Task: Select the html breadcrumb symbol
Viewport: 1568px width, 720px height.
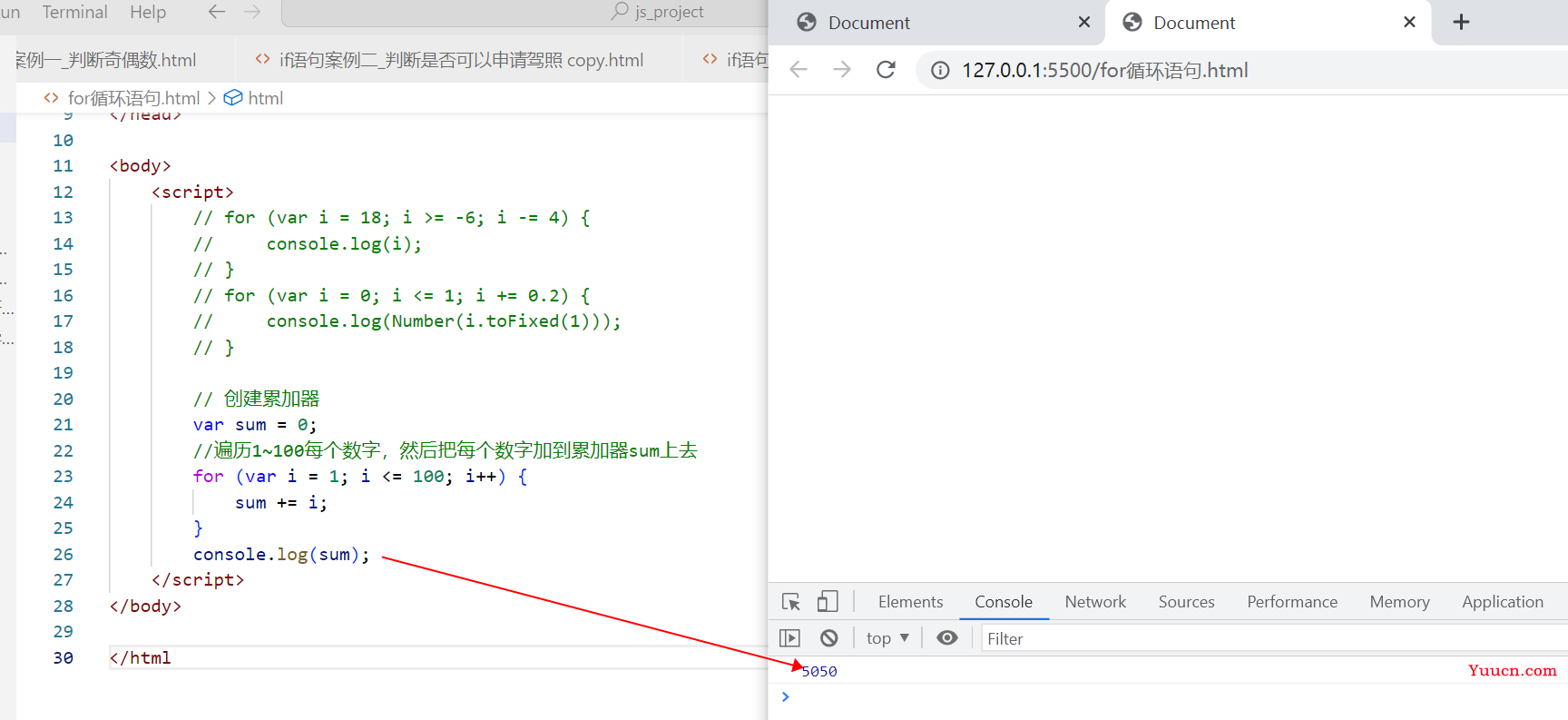Action: (265, 98)
